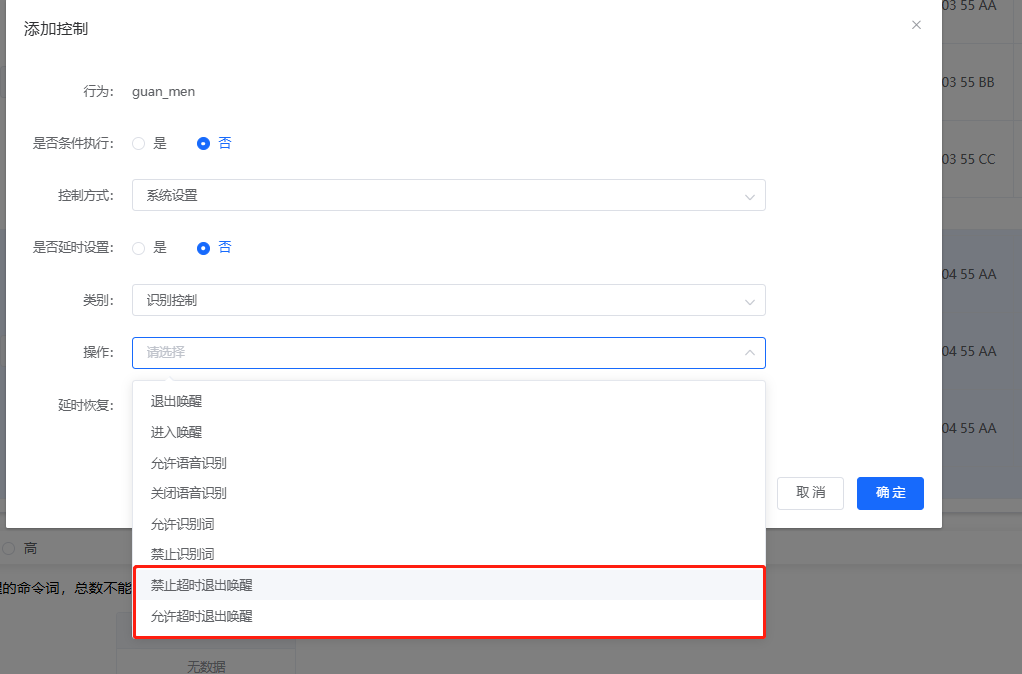Select 是 for 是否延时设置
1022x674 pixels.
[139, 248]
